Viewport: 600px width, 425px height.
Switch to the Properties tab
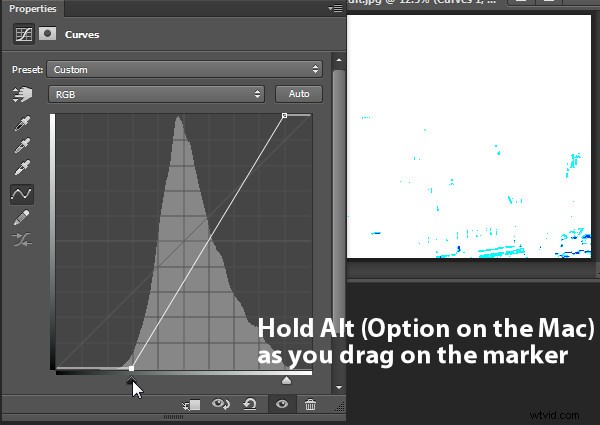tap(33, 8)
